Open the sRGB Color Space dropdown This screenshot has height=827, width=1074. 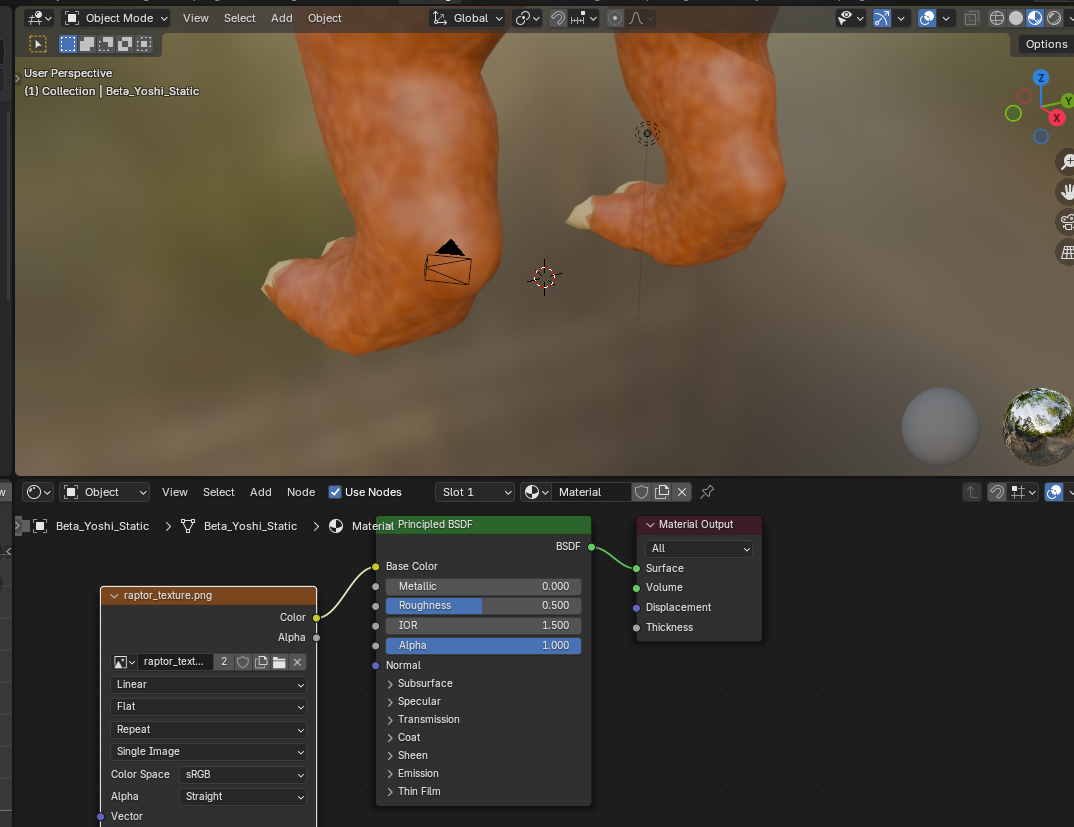pos(242,774)
